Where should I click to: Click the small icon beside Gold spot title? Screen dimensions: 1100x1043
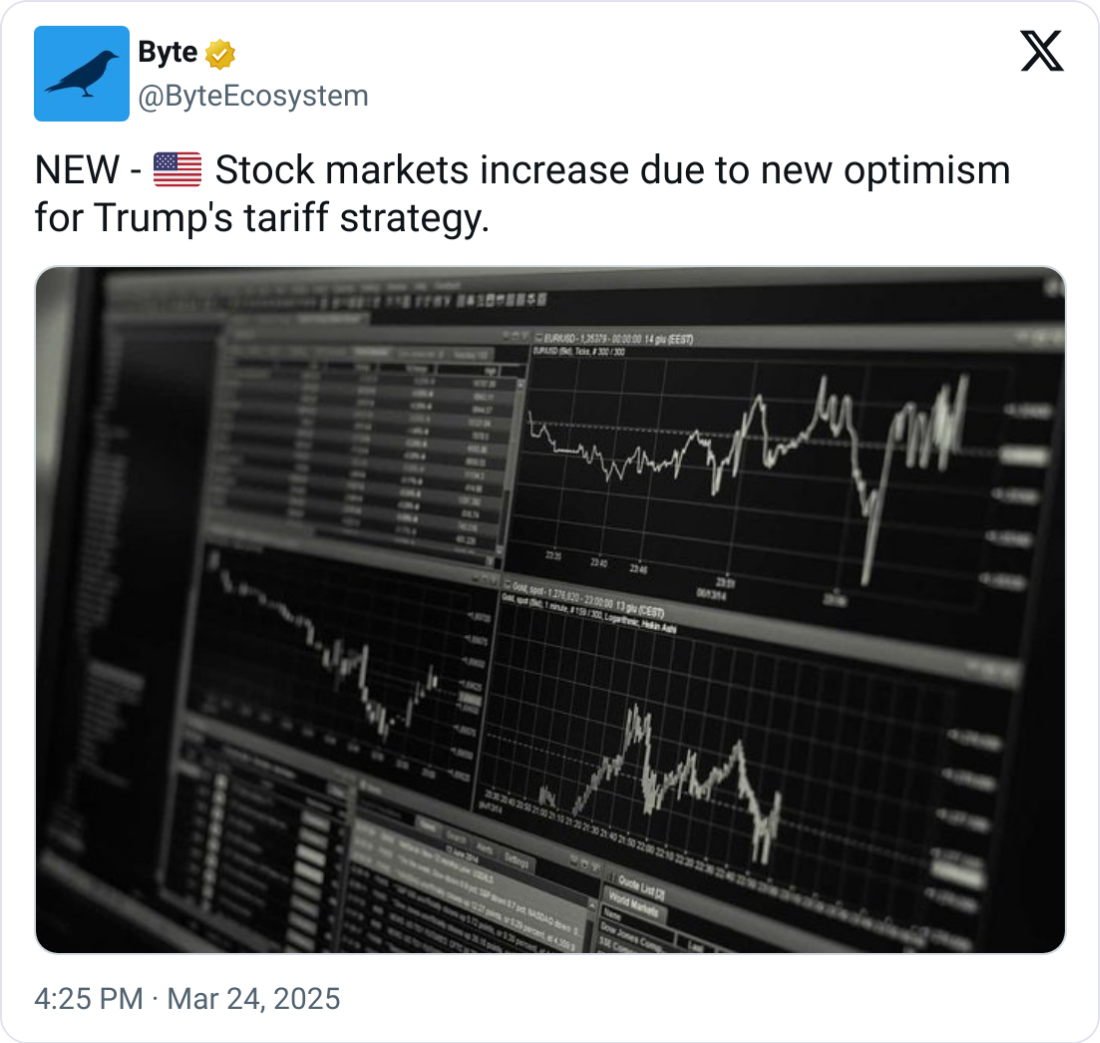[x=507, y=583]
